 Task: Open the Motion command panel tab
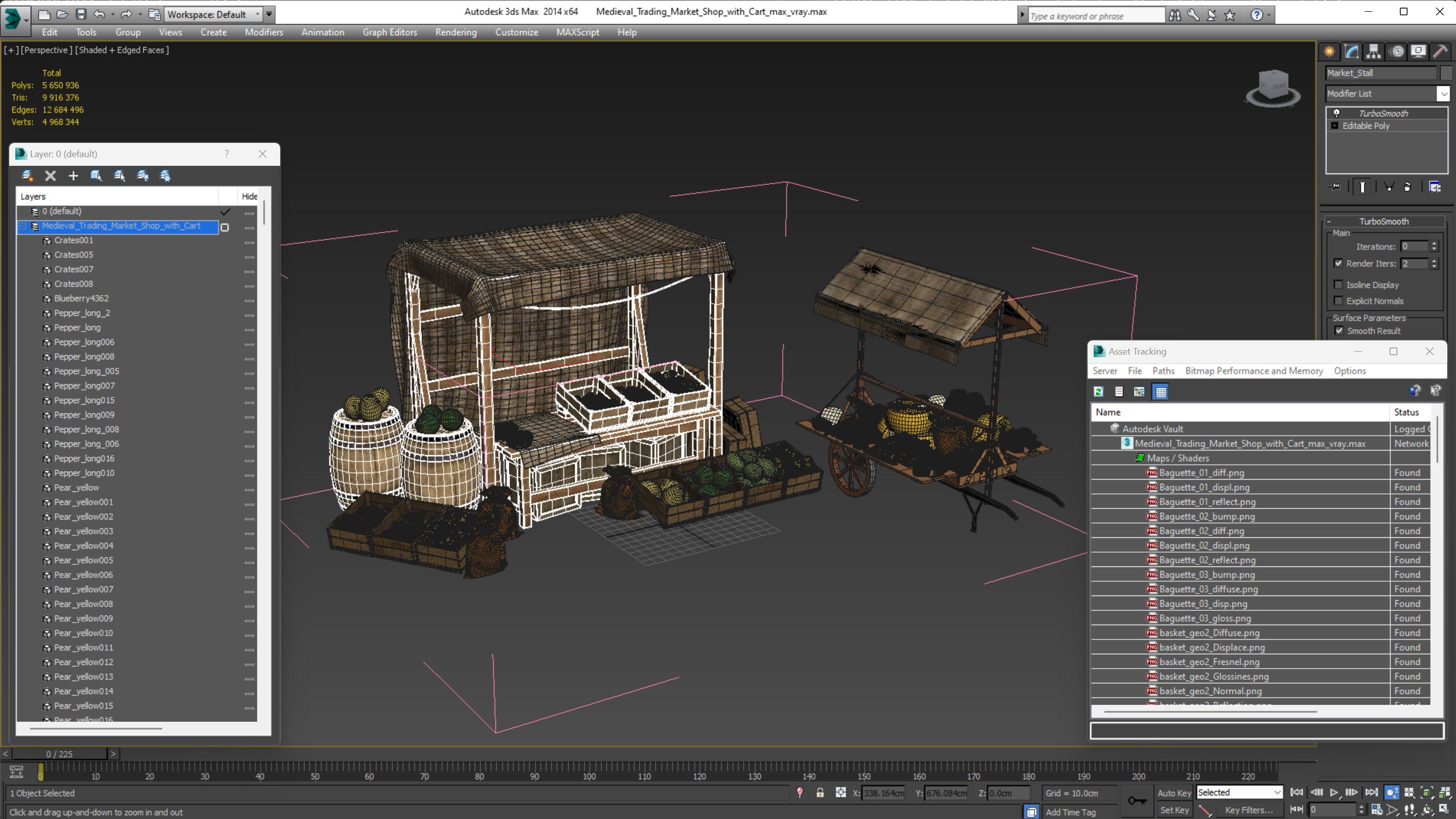1397,52
